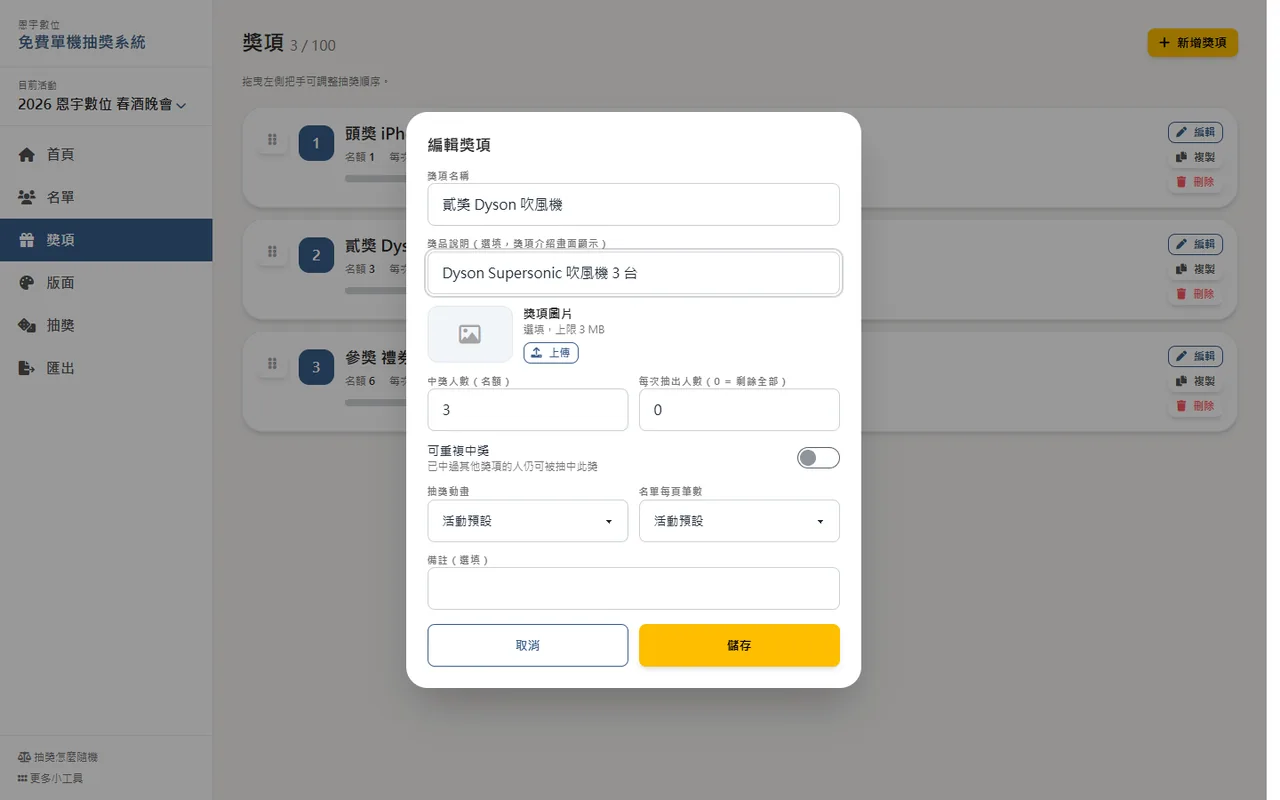Viewport: 1280px width, 800px height.
Task: Click 刪除 on the 參獎 row
Action: [1195, 406]
